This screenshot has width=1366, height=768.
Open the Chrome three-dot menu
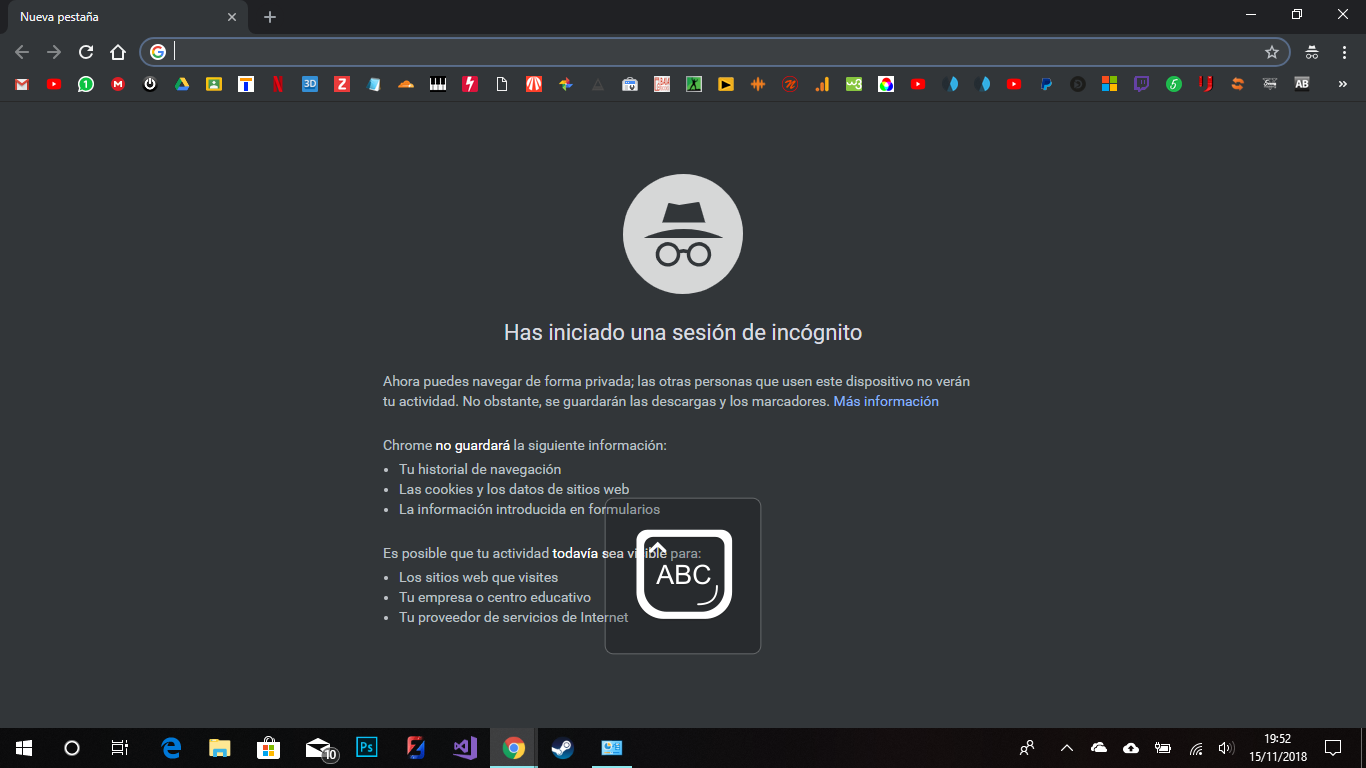(1344, 52)
